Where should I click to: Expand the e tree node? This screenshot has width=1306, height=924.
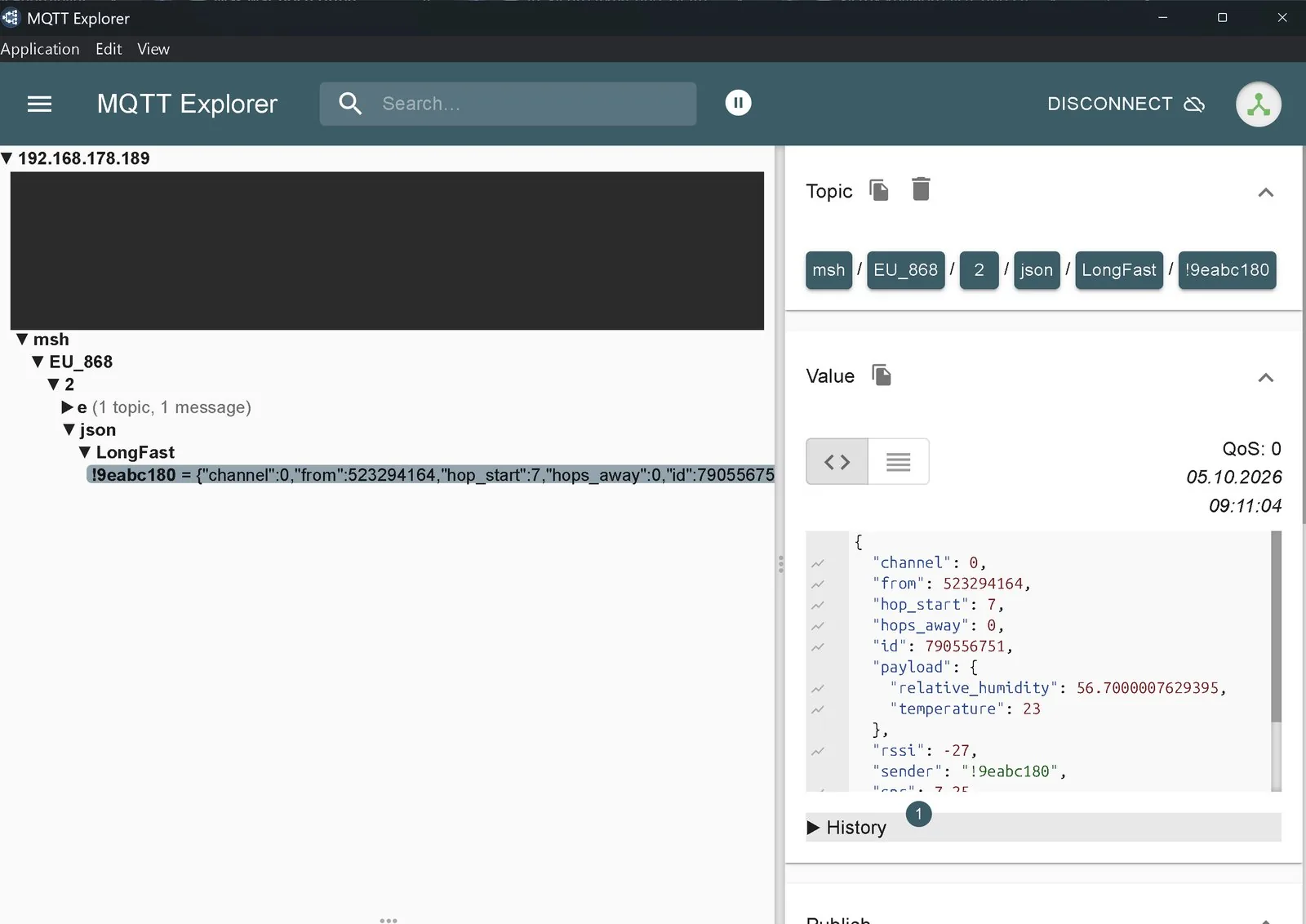tap(68, 406)
